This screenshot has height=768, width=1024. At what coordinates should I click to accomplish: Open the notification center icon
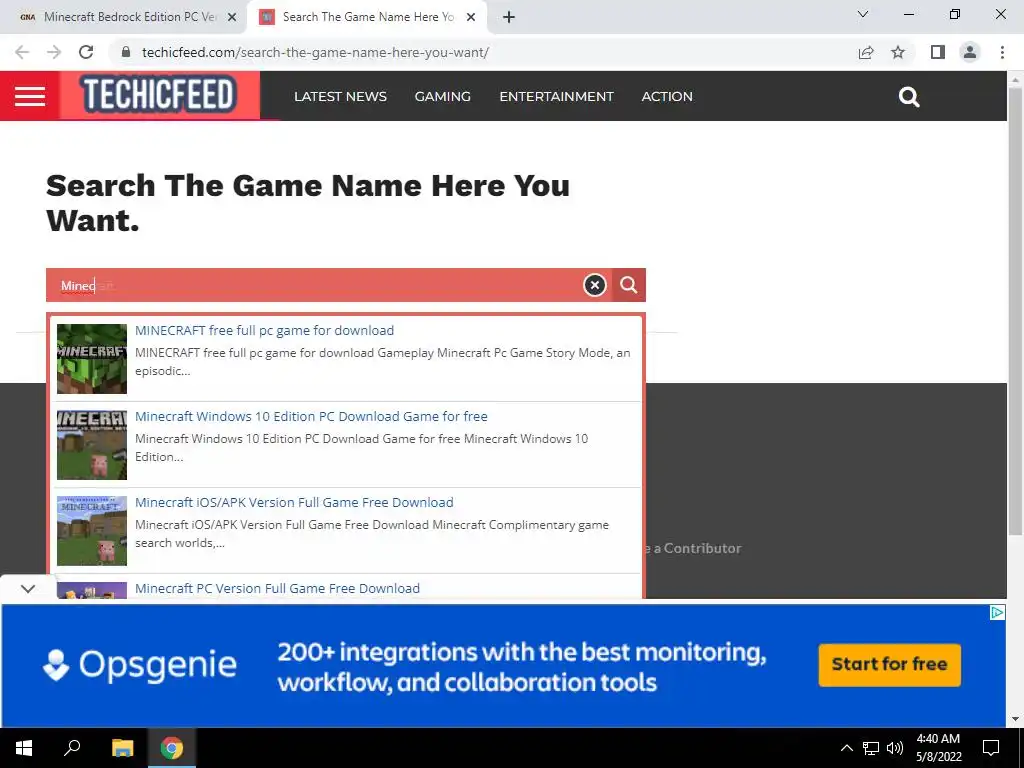991,748
